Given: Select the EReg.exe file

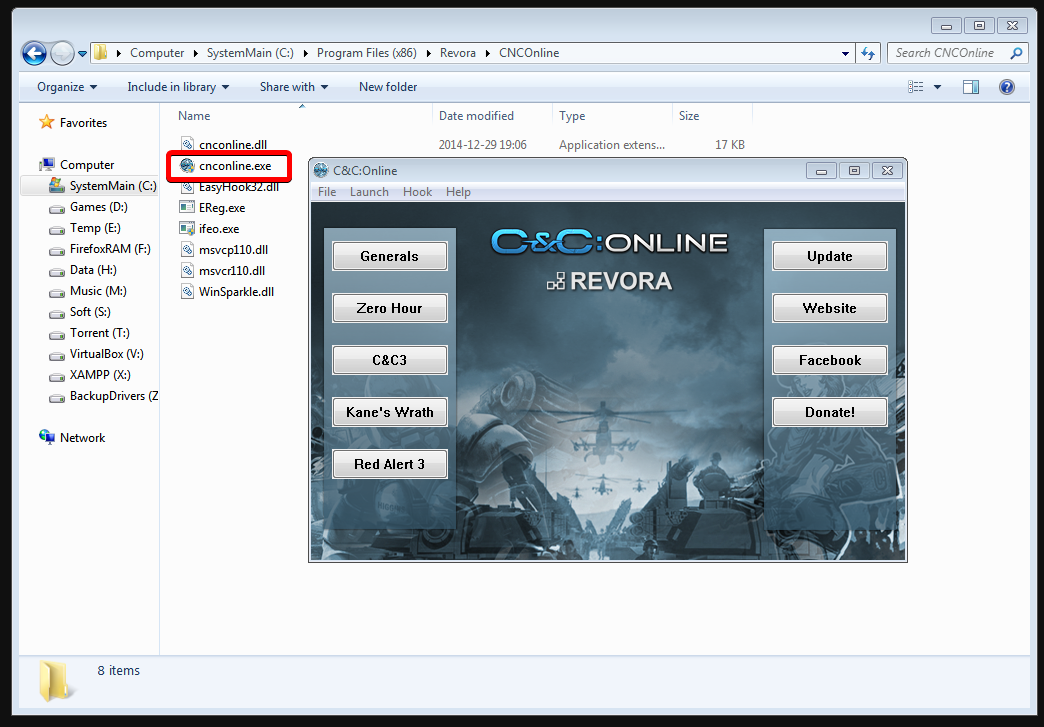Looking at the screenshot, I should (x=213, y=208).
